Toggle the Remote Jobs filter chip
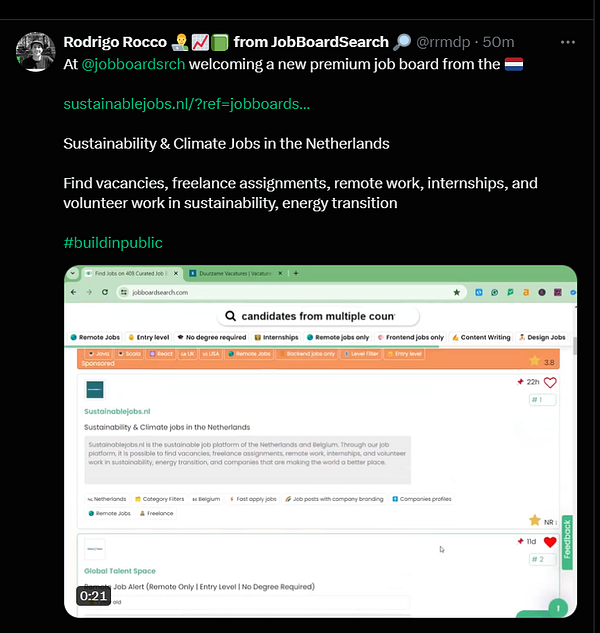The image size is (600, 633). 96,337
